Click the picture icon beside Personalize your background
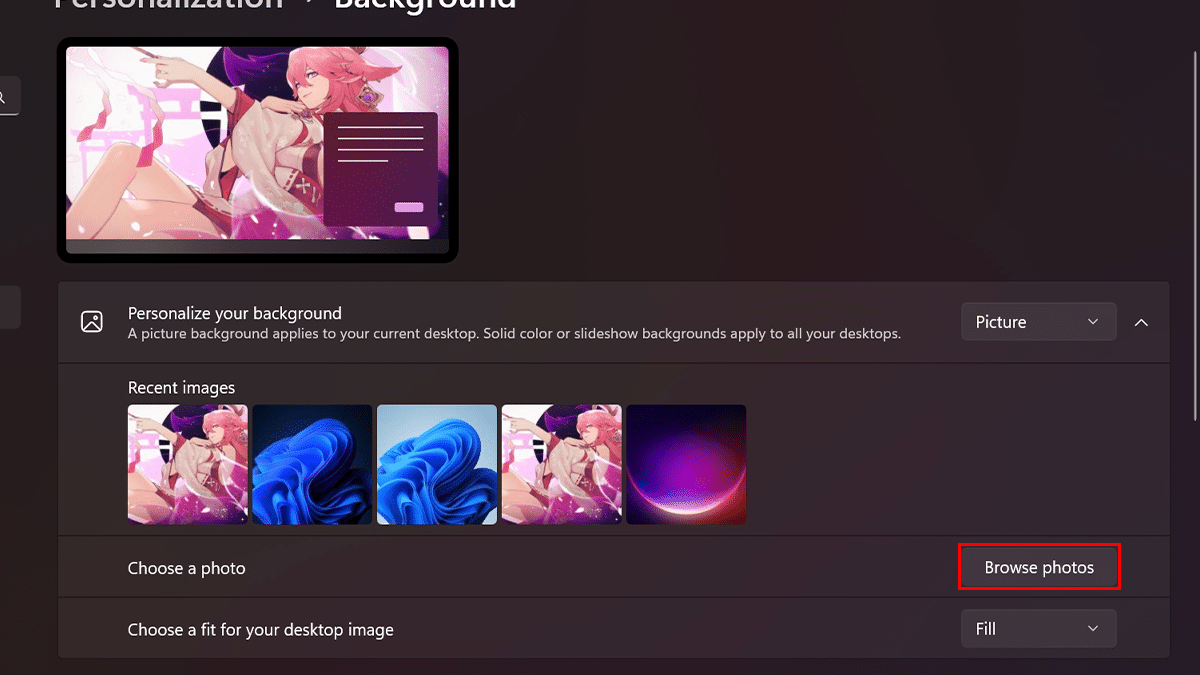 92,322
